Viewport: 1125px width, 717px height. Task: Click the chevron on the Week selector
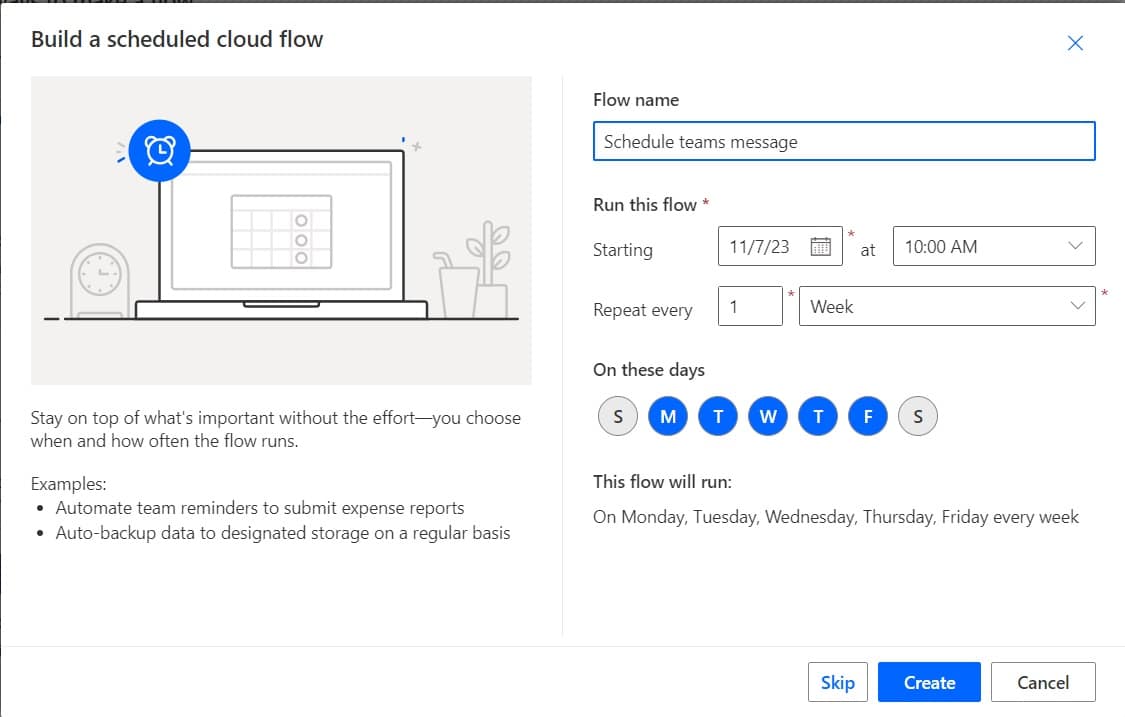pyautogui.click(x=1078, y=306)
